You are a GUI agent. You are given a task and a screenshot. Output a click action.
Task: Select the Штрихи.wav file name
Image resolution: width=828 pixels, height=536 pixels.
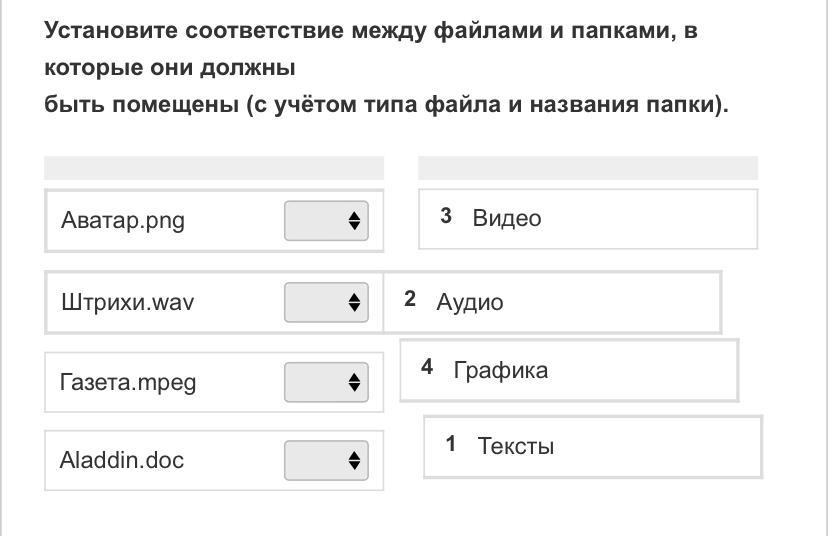pyautogui.click(x=127, y=302)
